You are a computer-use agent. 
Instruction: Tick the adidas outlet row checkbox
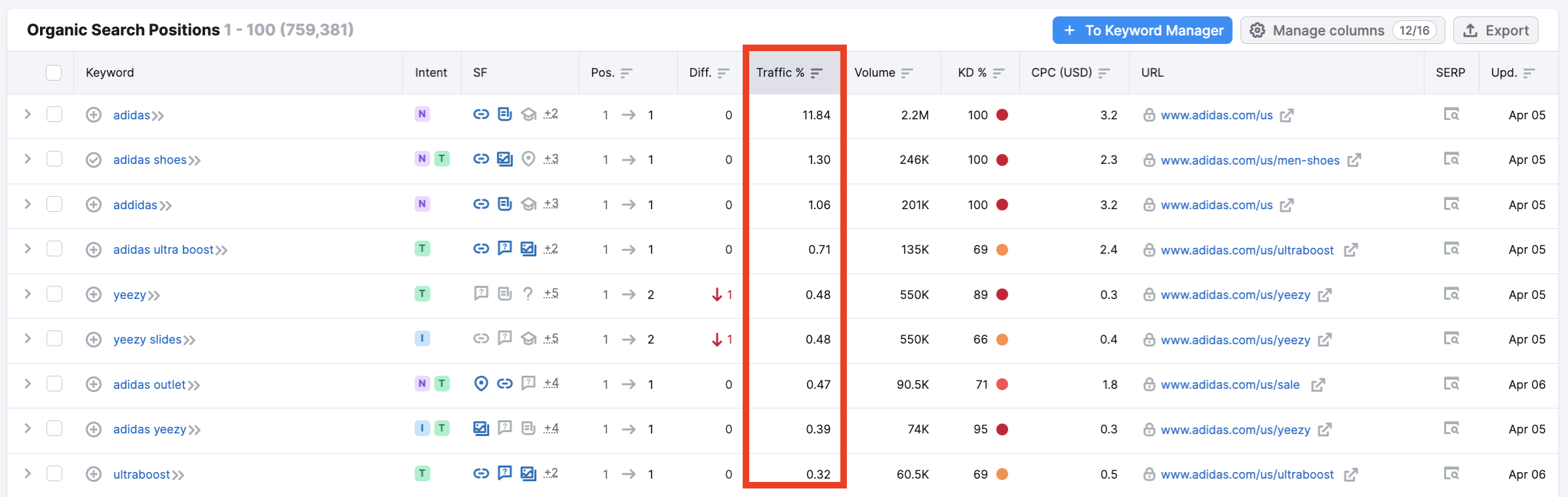pos(54,384)
